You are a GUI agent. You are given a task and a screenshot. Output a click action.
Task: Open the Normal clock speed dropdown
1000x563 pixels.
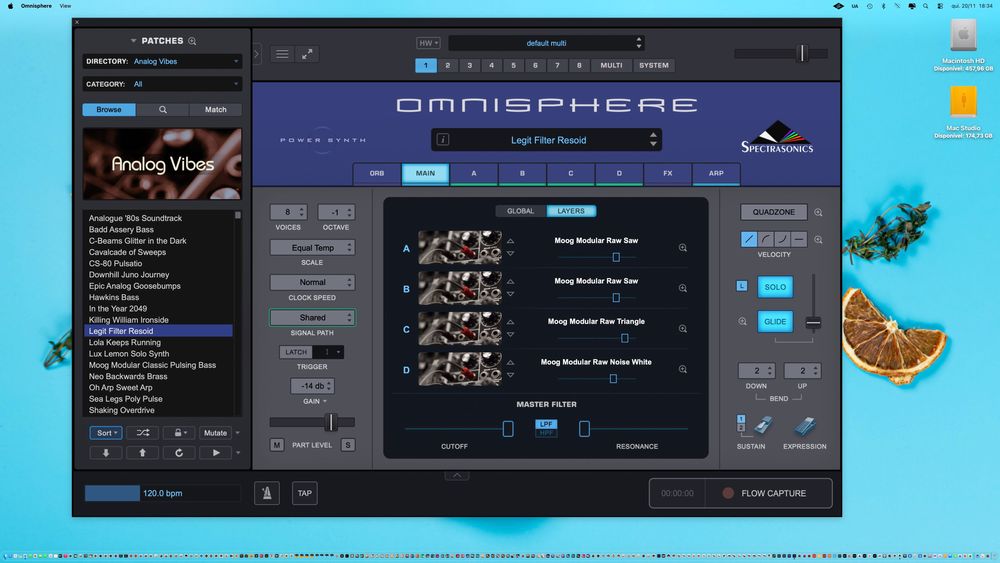[x=312, y=282]
